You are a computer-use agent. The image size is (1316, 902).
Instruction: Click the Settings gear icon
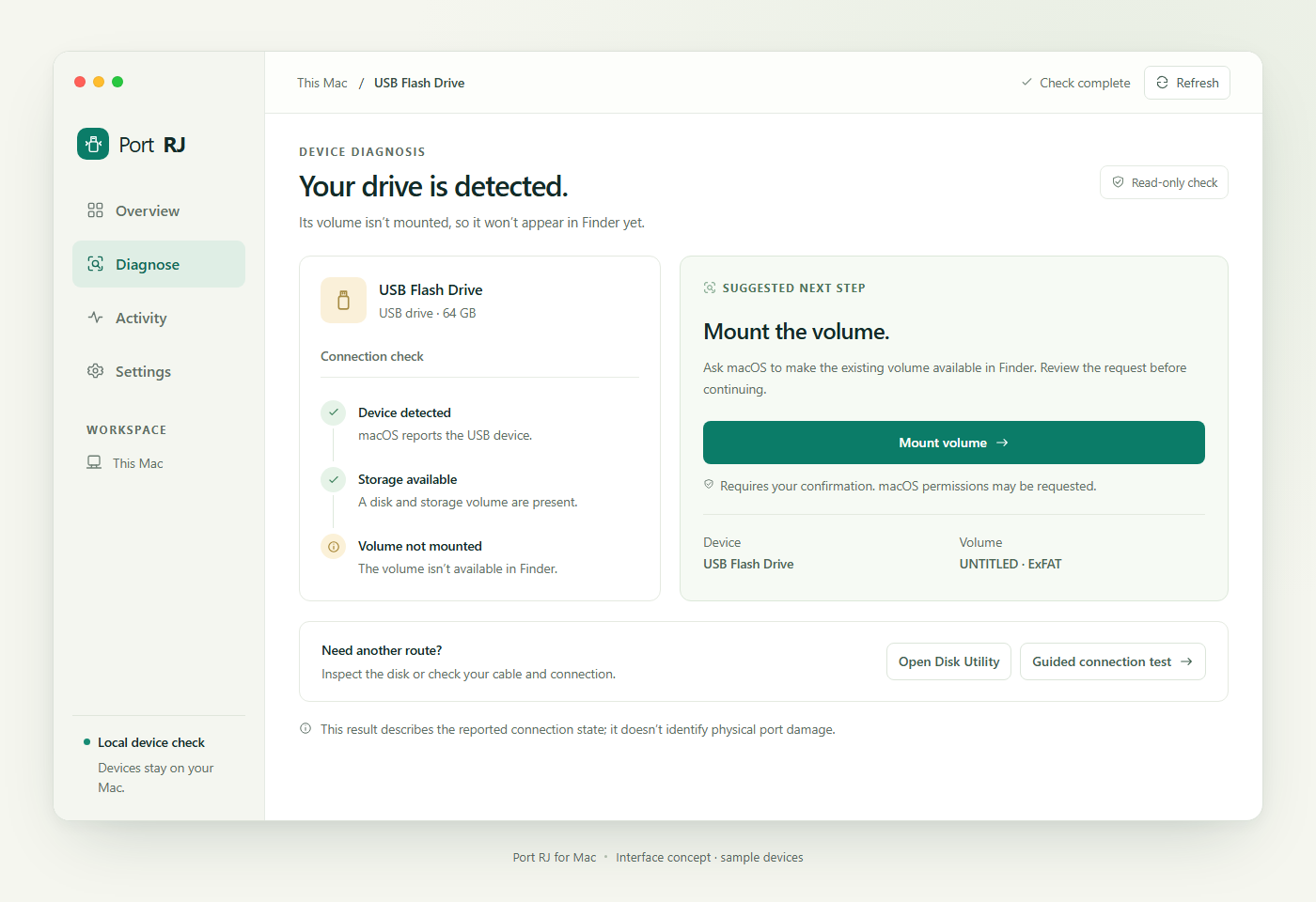95,371
